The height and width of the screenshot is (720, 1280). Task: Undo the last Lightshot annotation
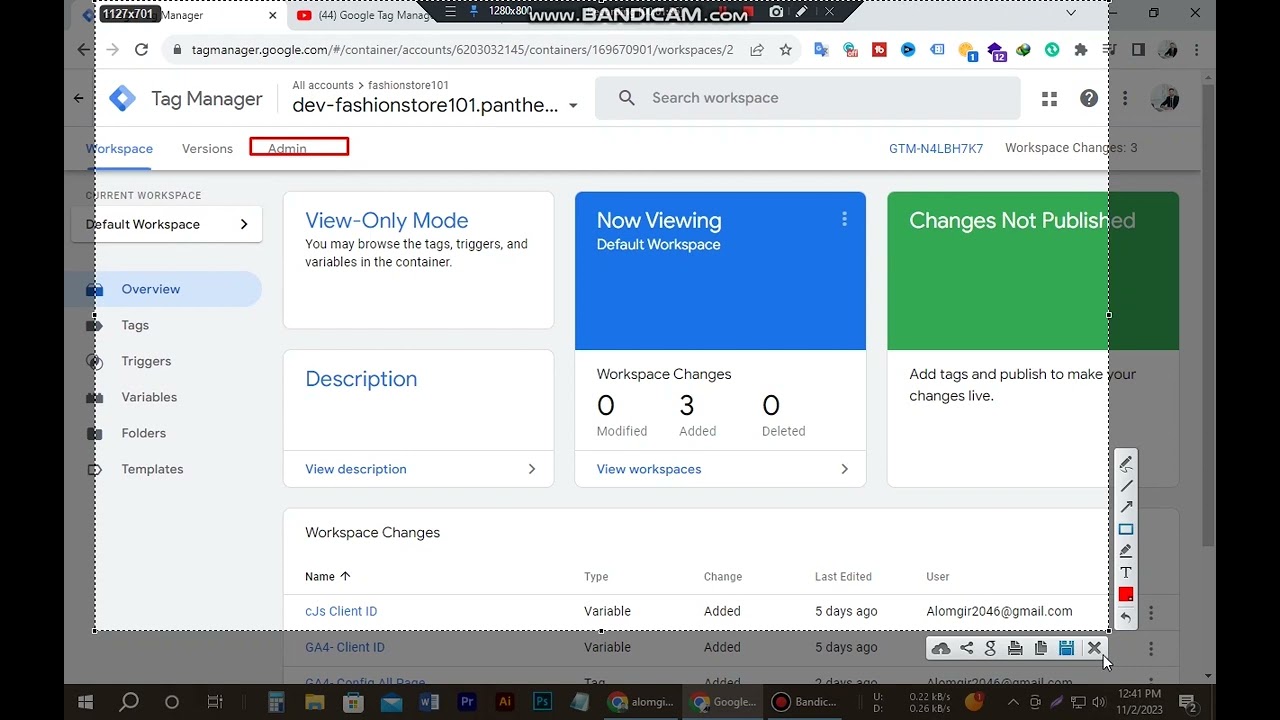pos(1126,617)
